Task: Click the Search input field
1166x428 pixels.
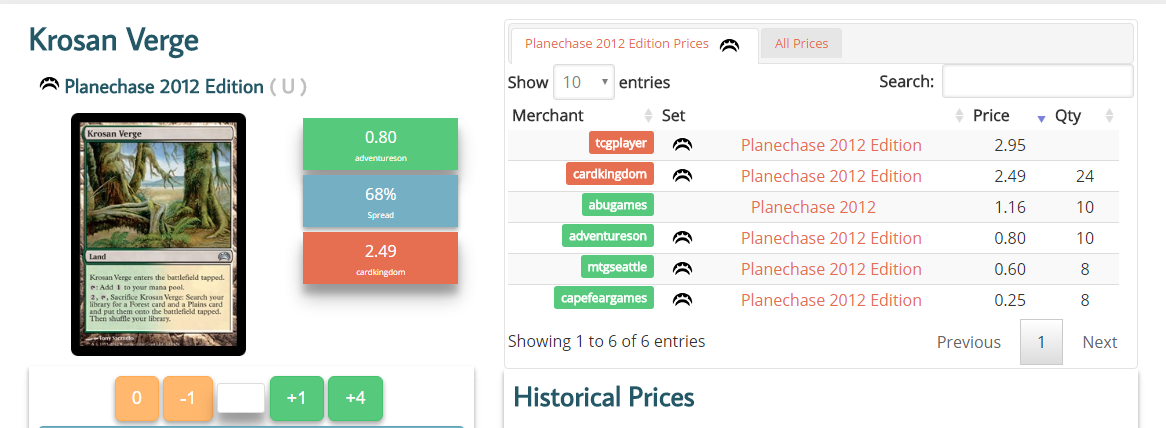Action: tap(1037, 82)
